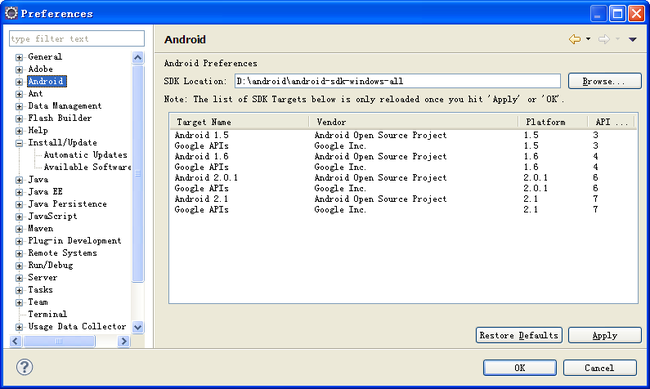
Task: Select the General preference category
Action: pyautogui.click(x=45, y=57)
